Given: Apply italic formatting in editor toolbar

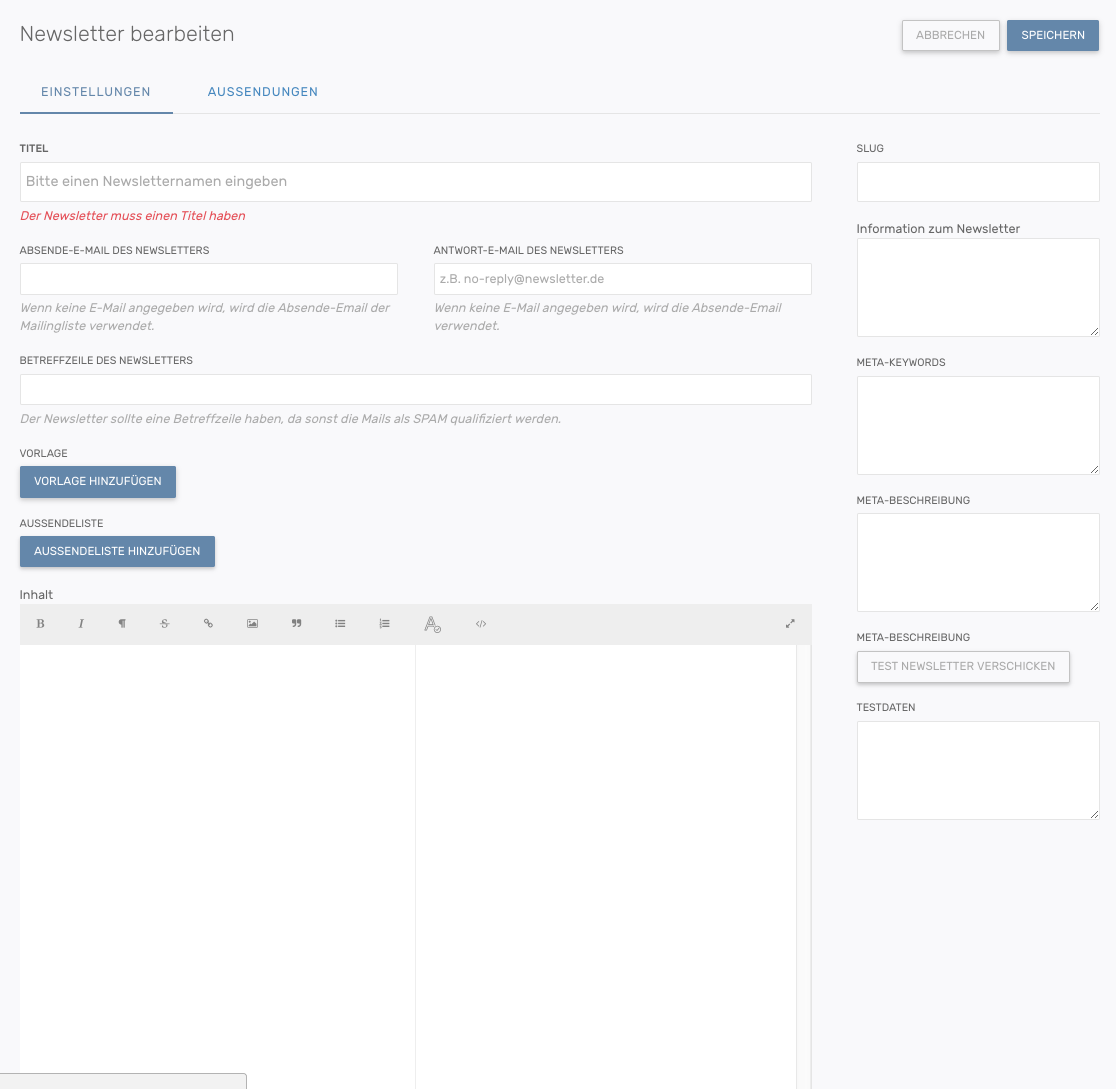Looking at the screenshot, I should tap(81, 624).
